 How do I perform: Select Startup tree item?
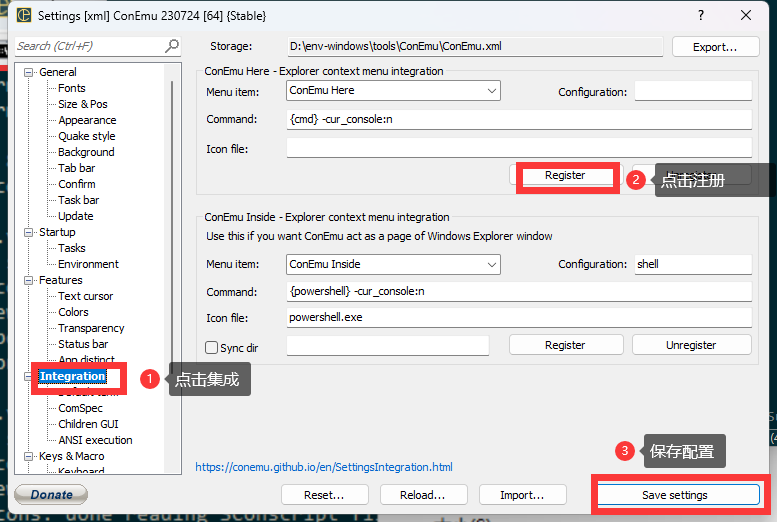pyautogui.click(x=57, y=232)
